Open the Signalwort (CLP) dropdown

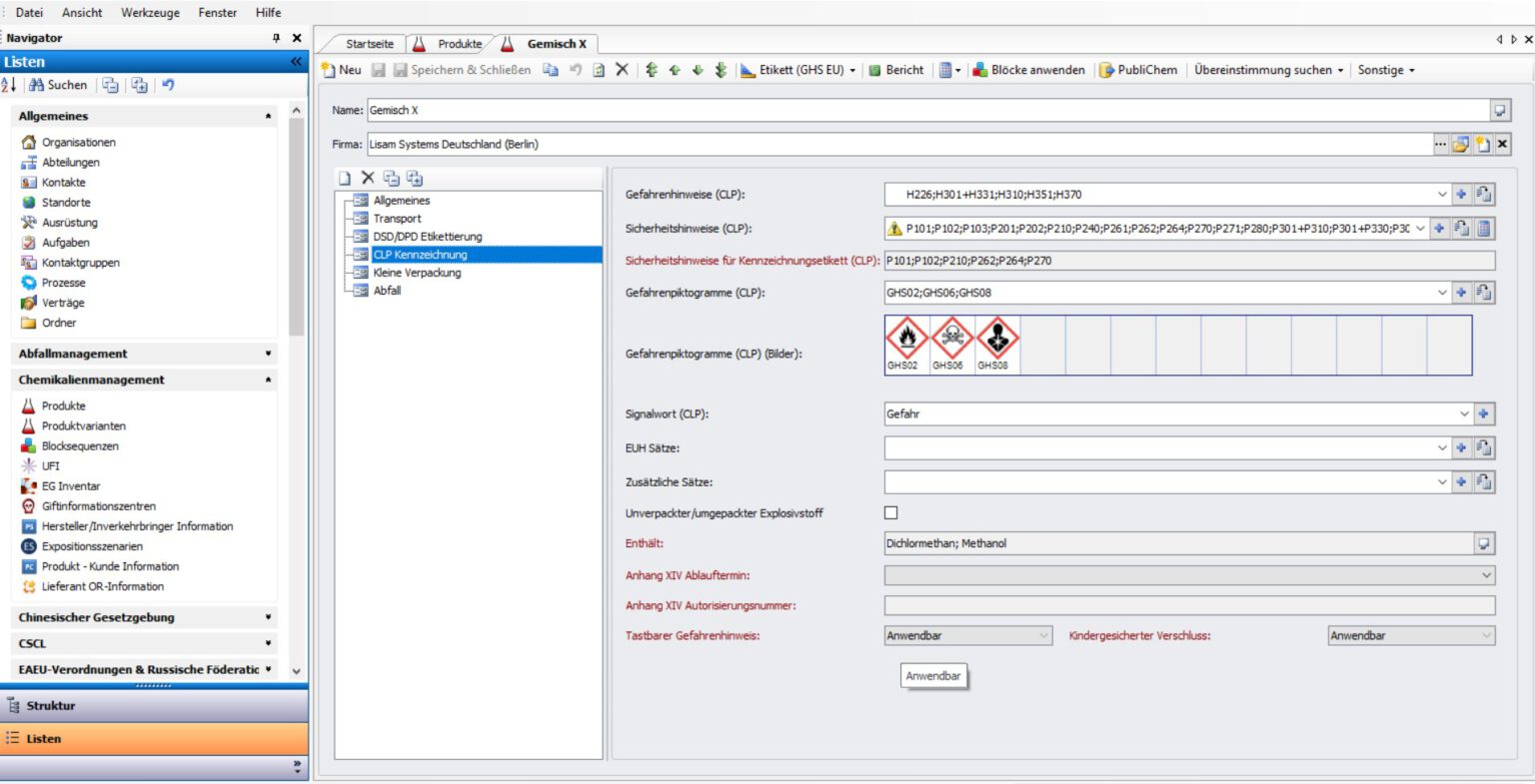click(1464, 414)
